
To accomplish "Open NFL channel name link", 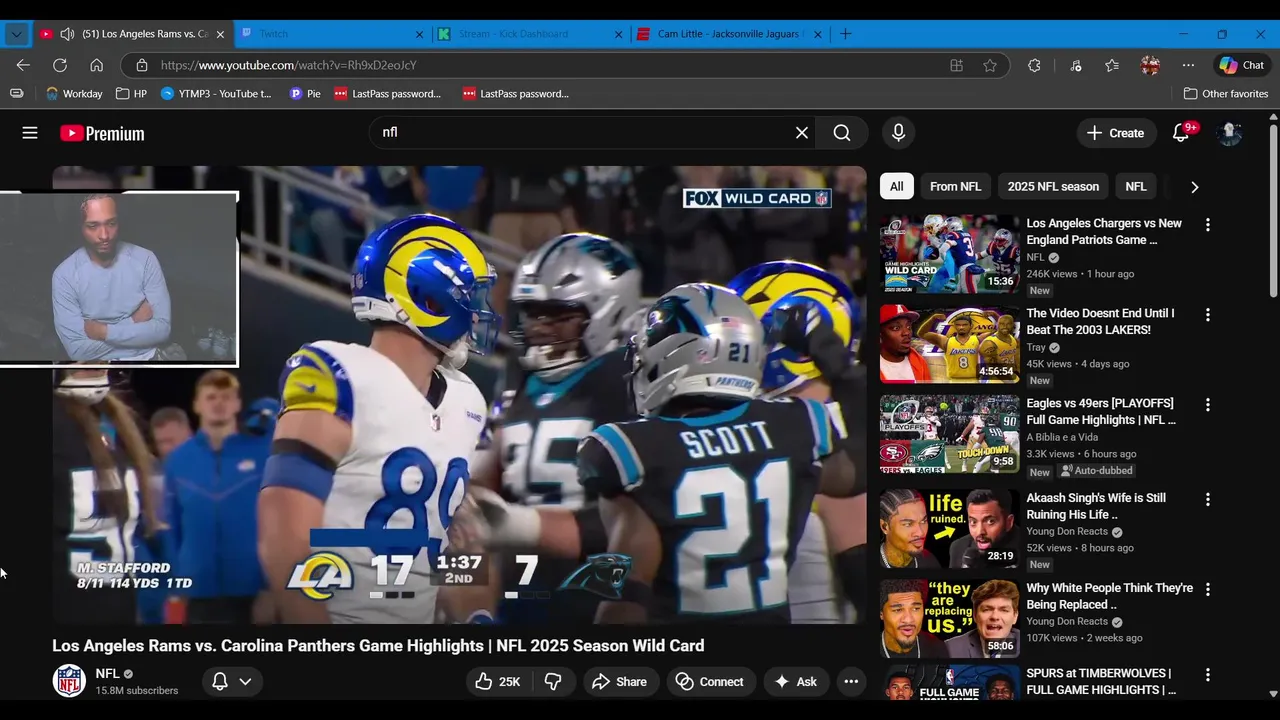I will click(107, 674).
